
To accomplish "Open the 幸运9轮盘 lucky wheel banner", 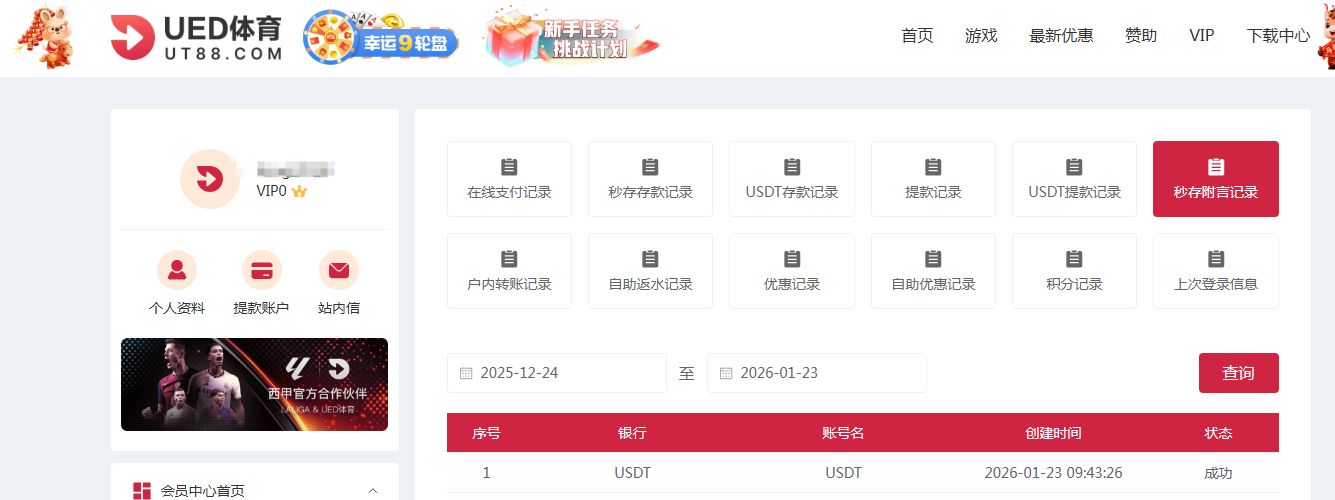I will (x=380, y=38).
